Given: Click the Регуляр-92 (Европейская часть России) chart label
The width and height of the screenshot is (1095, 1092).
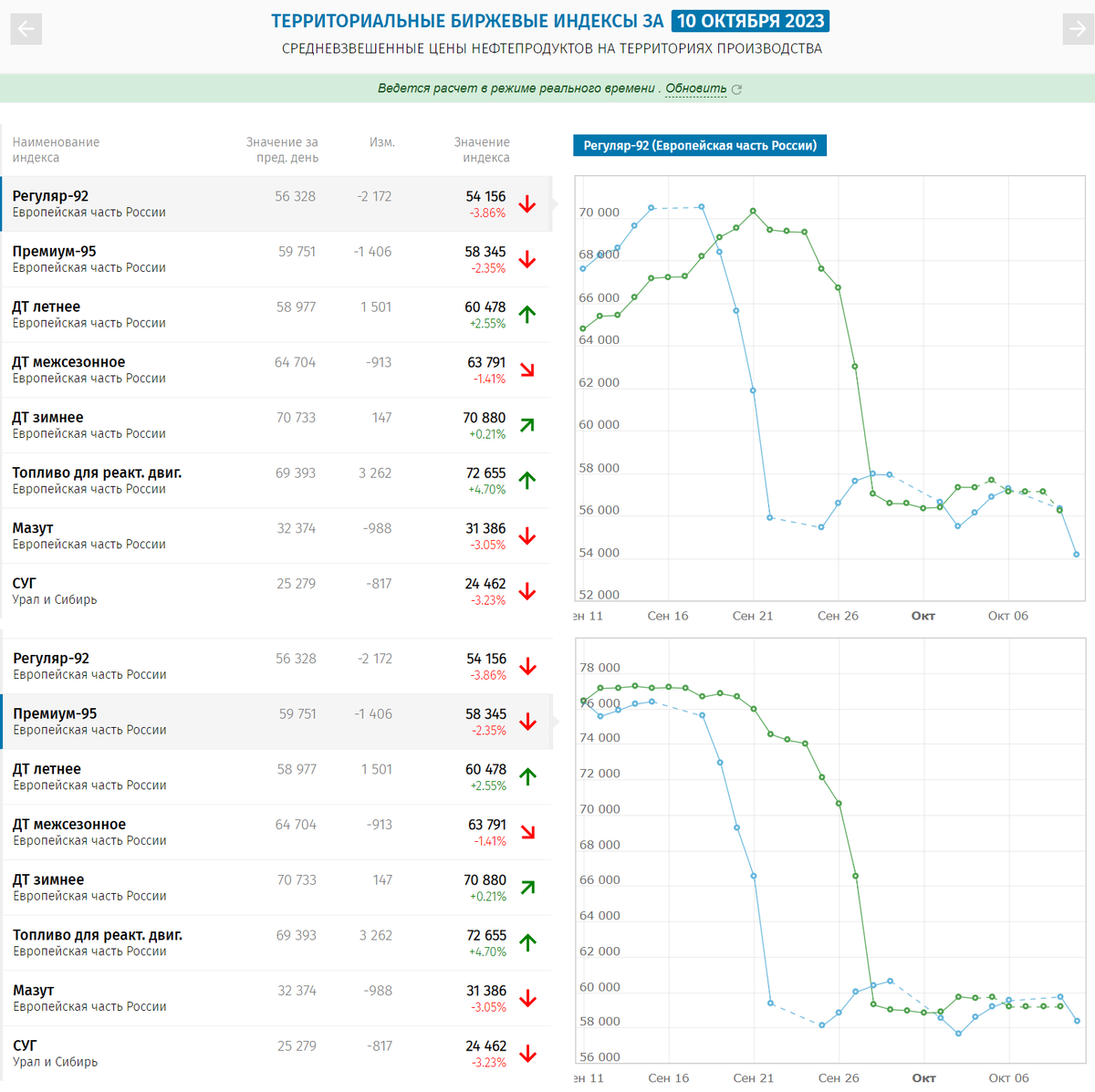Looking at the screenshot, I should 700,145.
